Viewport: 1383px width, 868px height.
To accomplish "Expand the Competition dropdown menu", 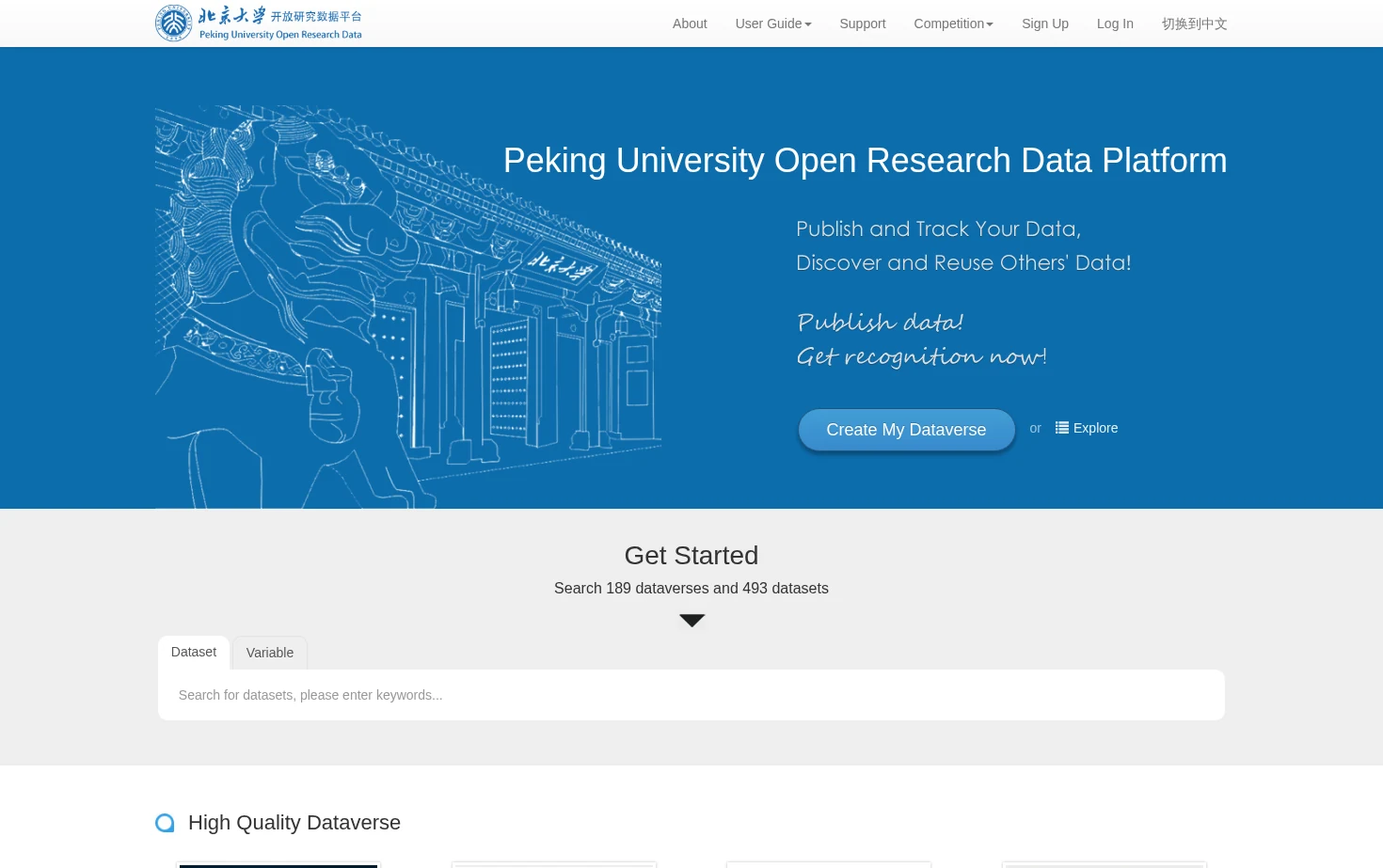I will click(x=954, y=24).
